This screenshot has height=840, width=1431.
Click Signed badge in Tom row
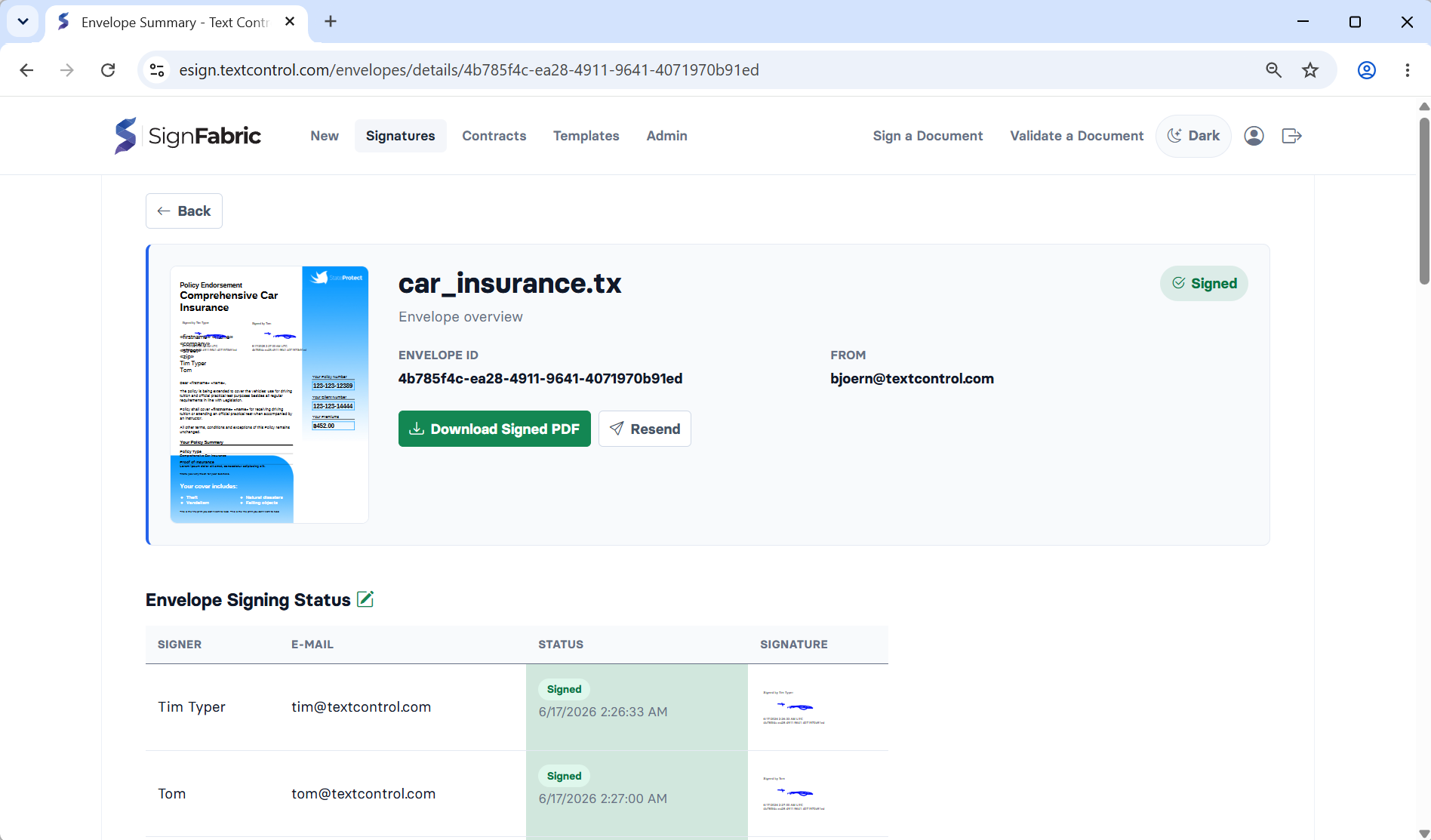[x=564, y=776]
